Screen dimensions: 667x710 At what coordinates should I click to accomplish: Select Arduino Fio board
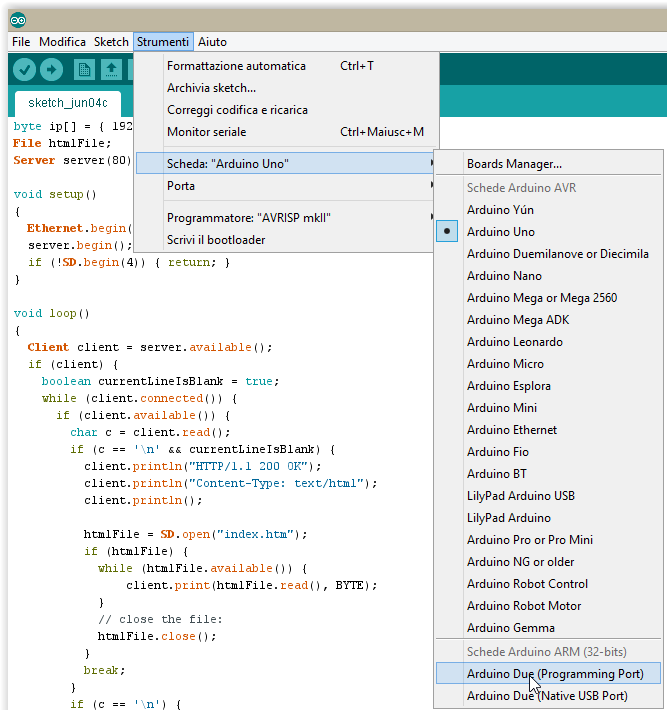(x=548, y=451)
